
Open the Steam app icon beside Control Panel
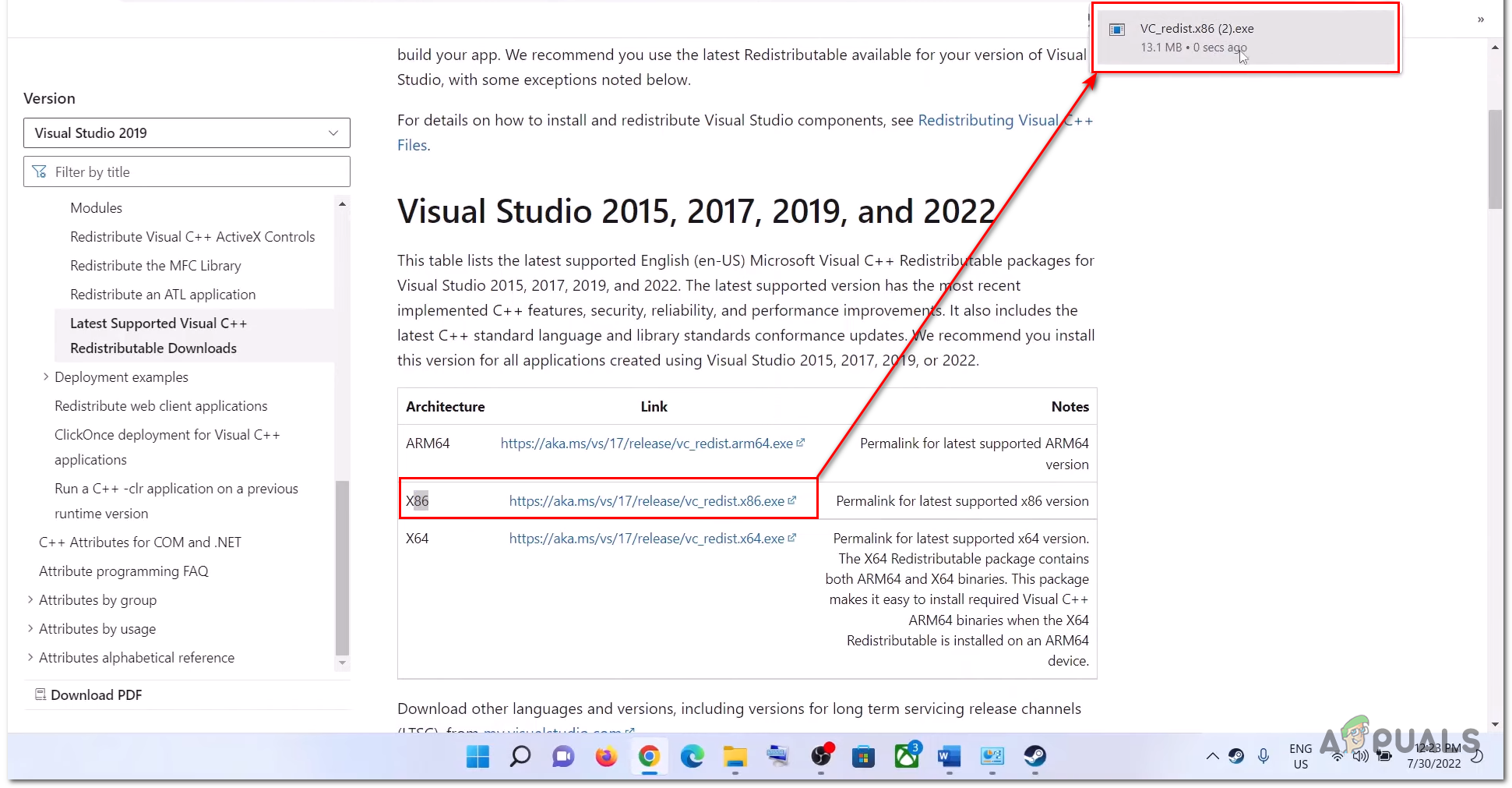point(1034,756)
